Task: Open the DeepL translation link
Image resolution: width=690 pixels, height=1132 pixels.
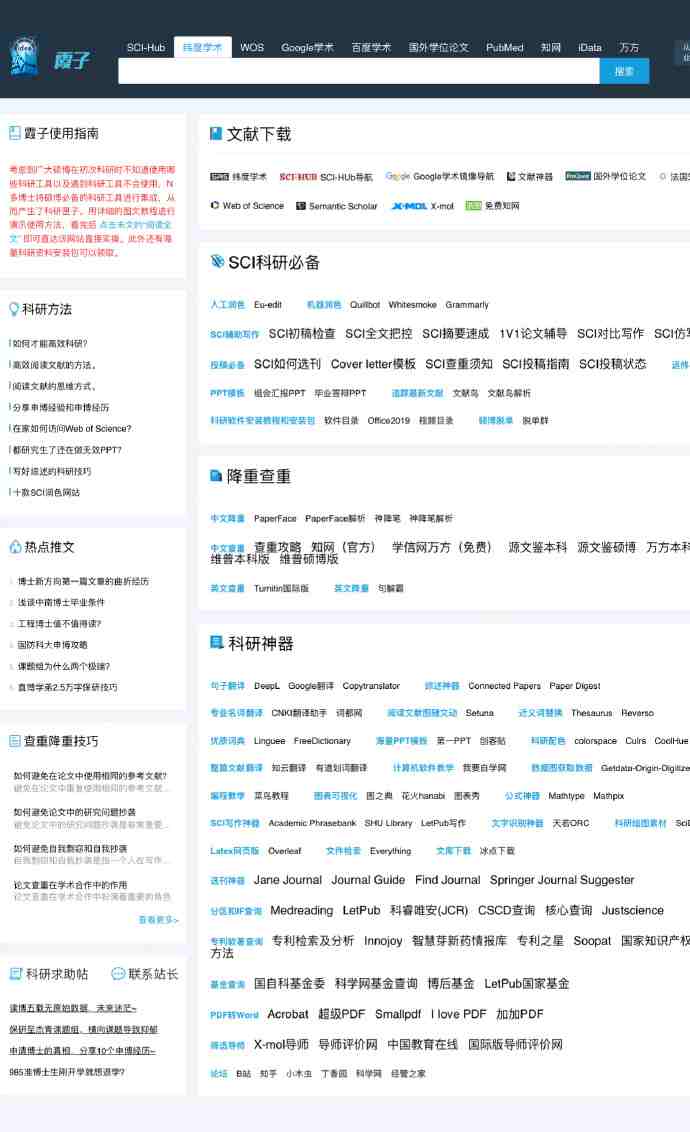Action: coord(266,686)
